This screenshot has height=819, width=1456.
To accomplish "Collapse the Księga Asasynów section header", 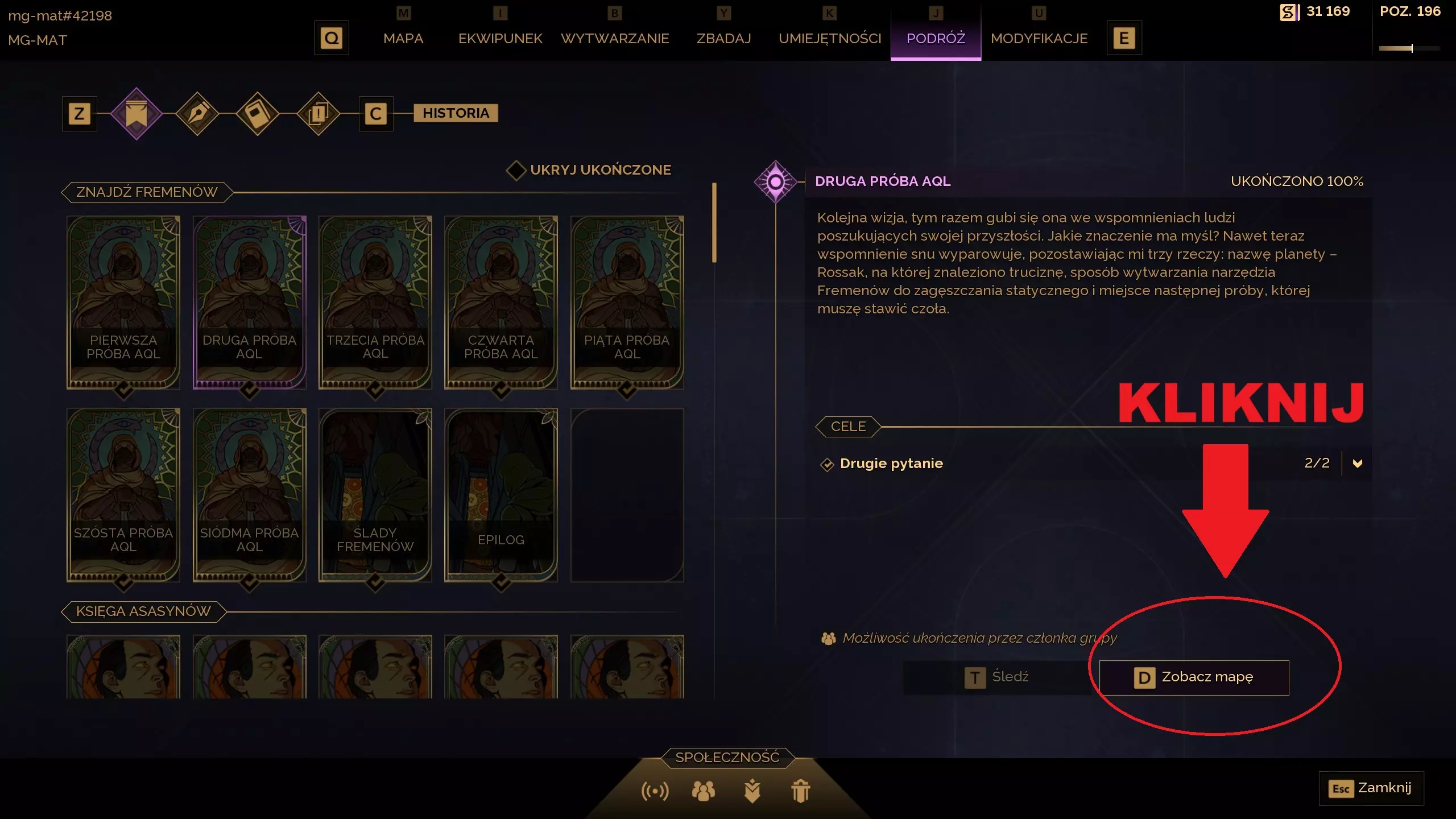I will [x=144, y=611].
